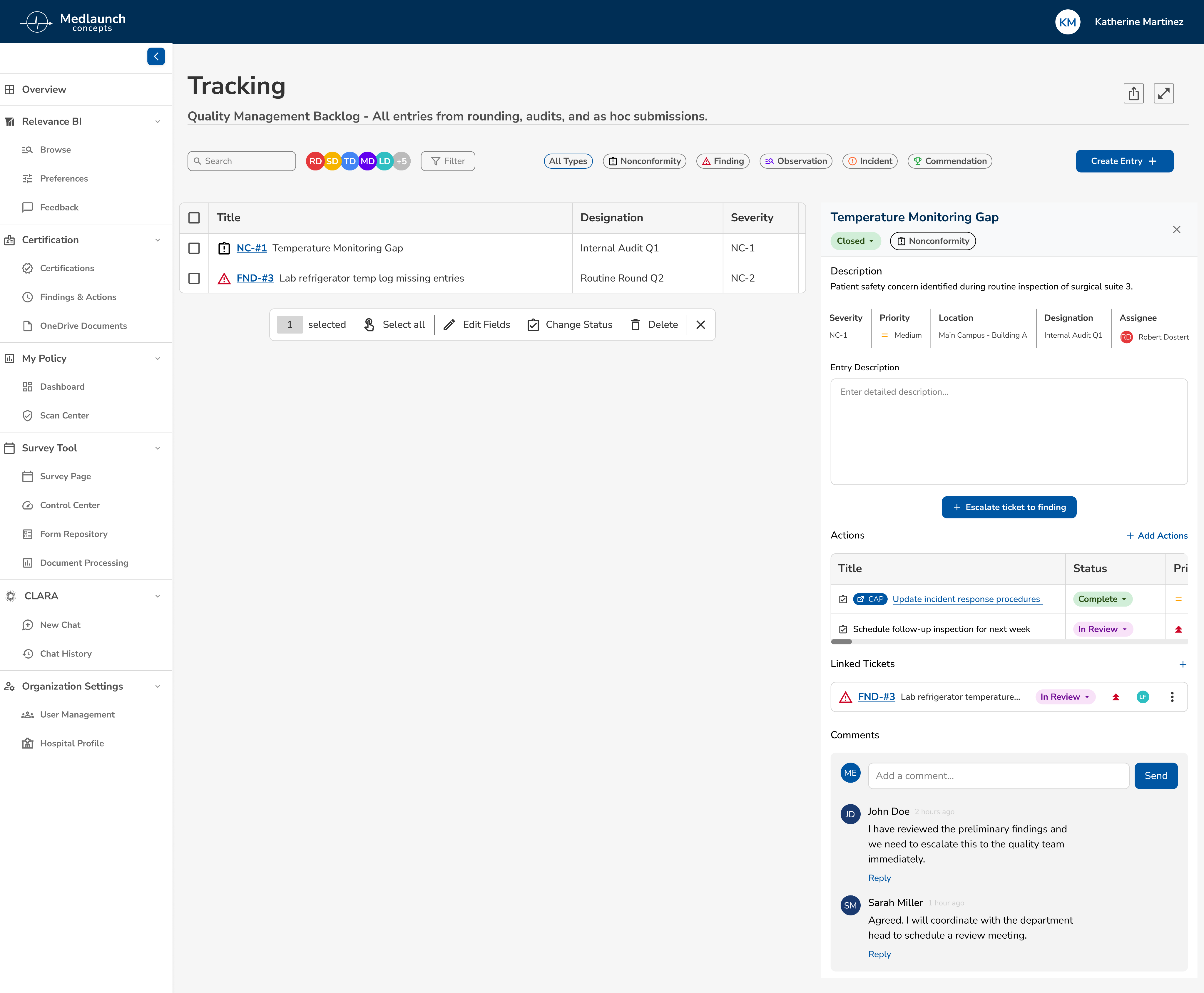Click the Send comment button
This screenshot has width=1204, height=993.
click(x=1156, y=776)
